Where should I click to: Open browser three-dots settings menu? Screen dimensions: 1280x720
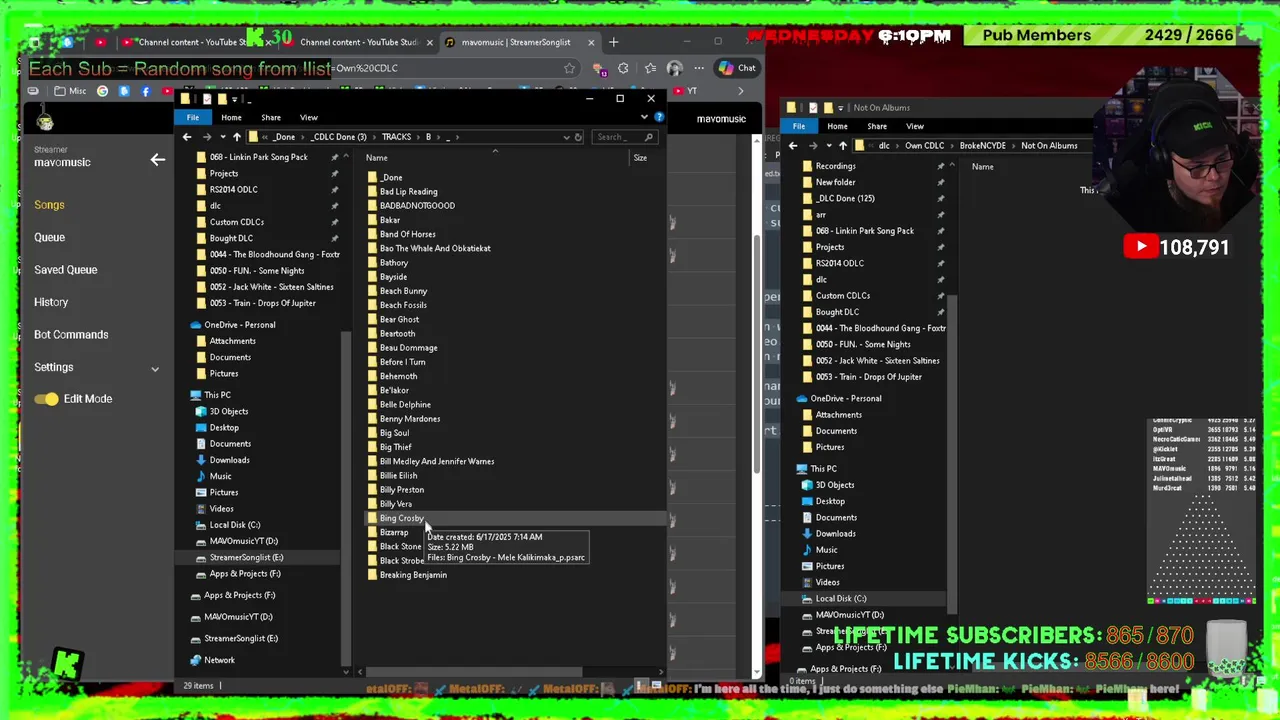click(x=698, y=68)
